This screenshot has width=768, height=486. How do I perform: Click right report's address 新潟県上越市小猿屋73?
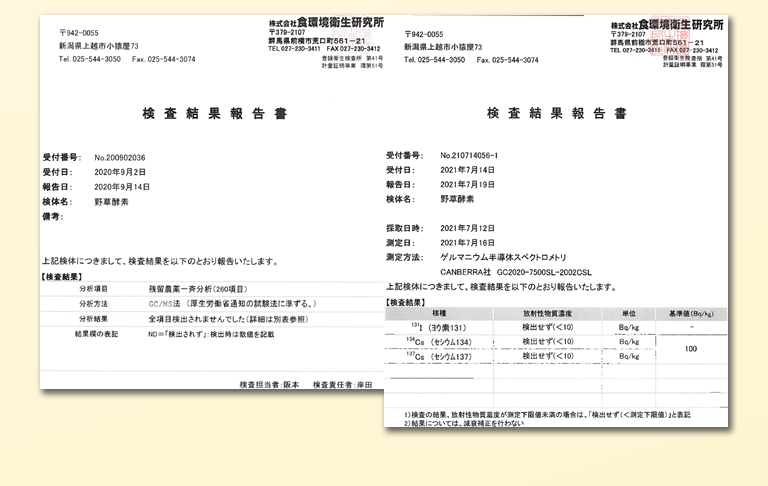443,47
